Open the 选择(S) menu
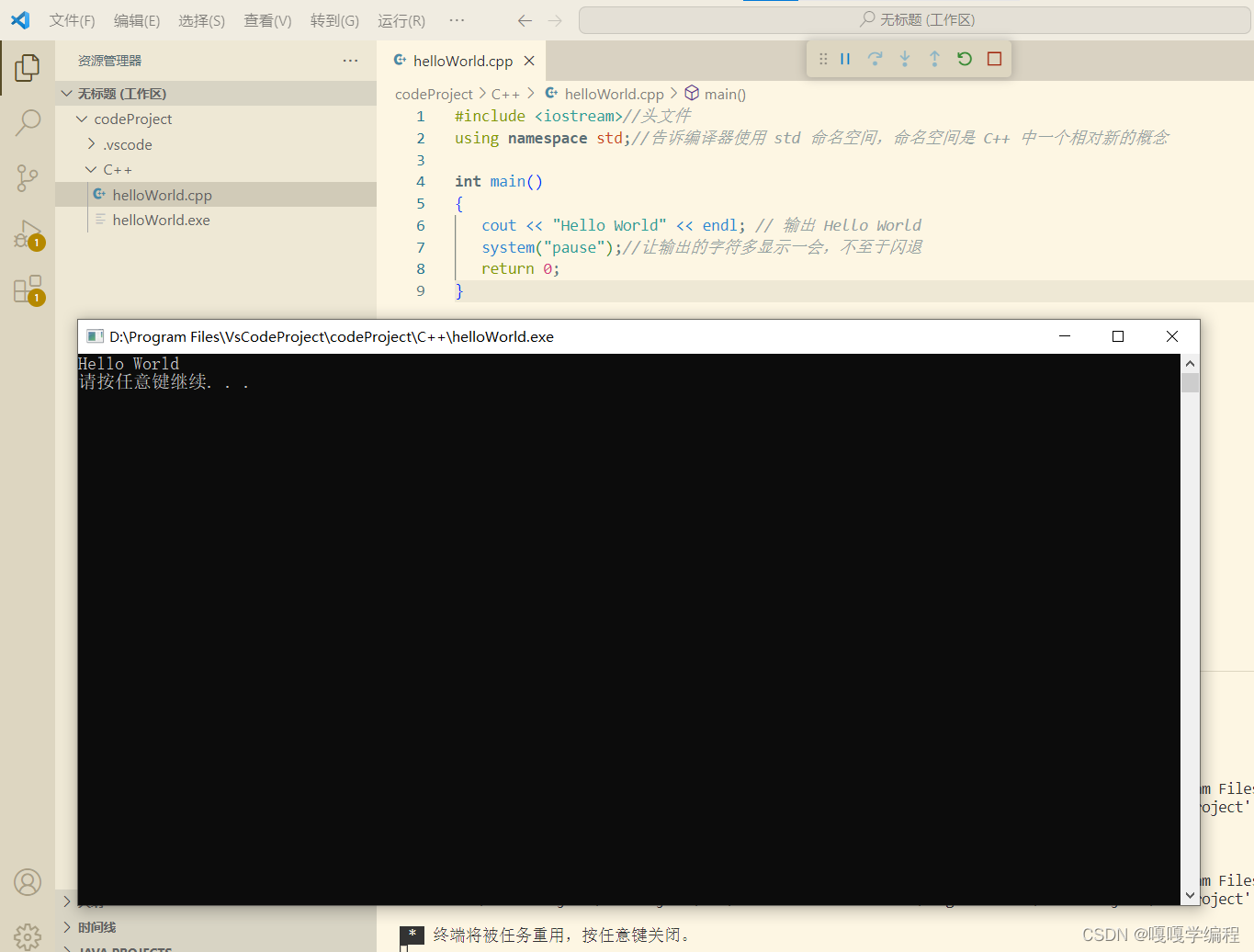 pos(201,20)
